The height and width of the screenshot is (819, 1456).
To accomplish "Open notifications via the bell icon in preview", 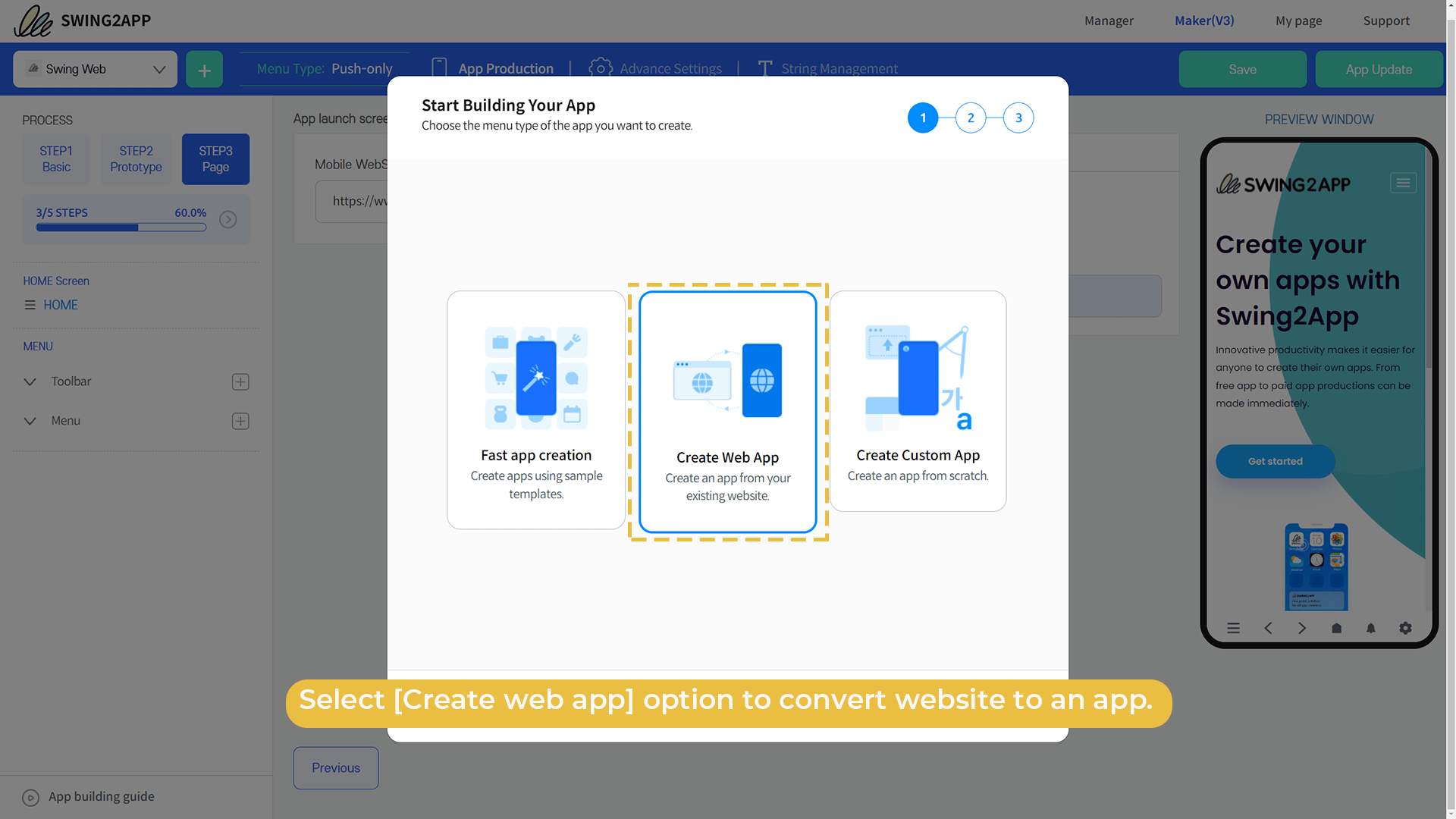I will pyautogui.click(x=1370, y=628).
